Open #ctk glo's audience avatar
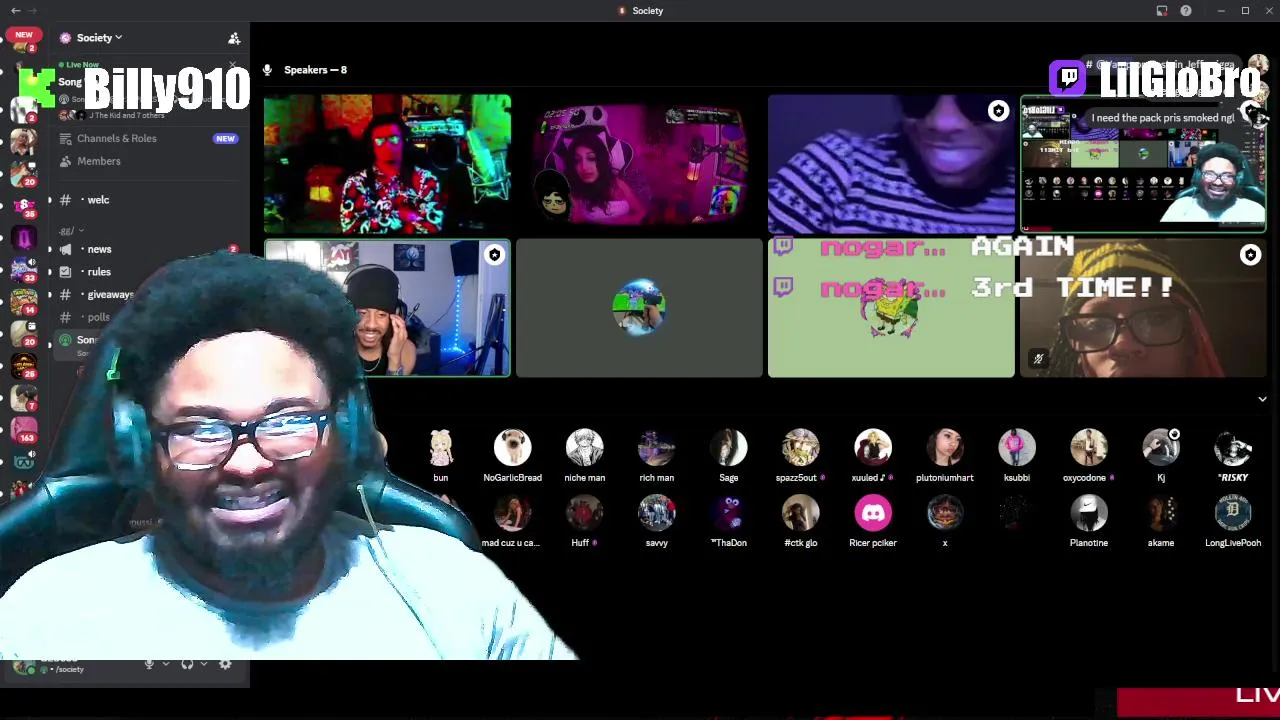 coord(801,513)
